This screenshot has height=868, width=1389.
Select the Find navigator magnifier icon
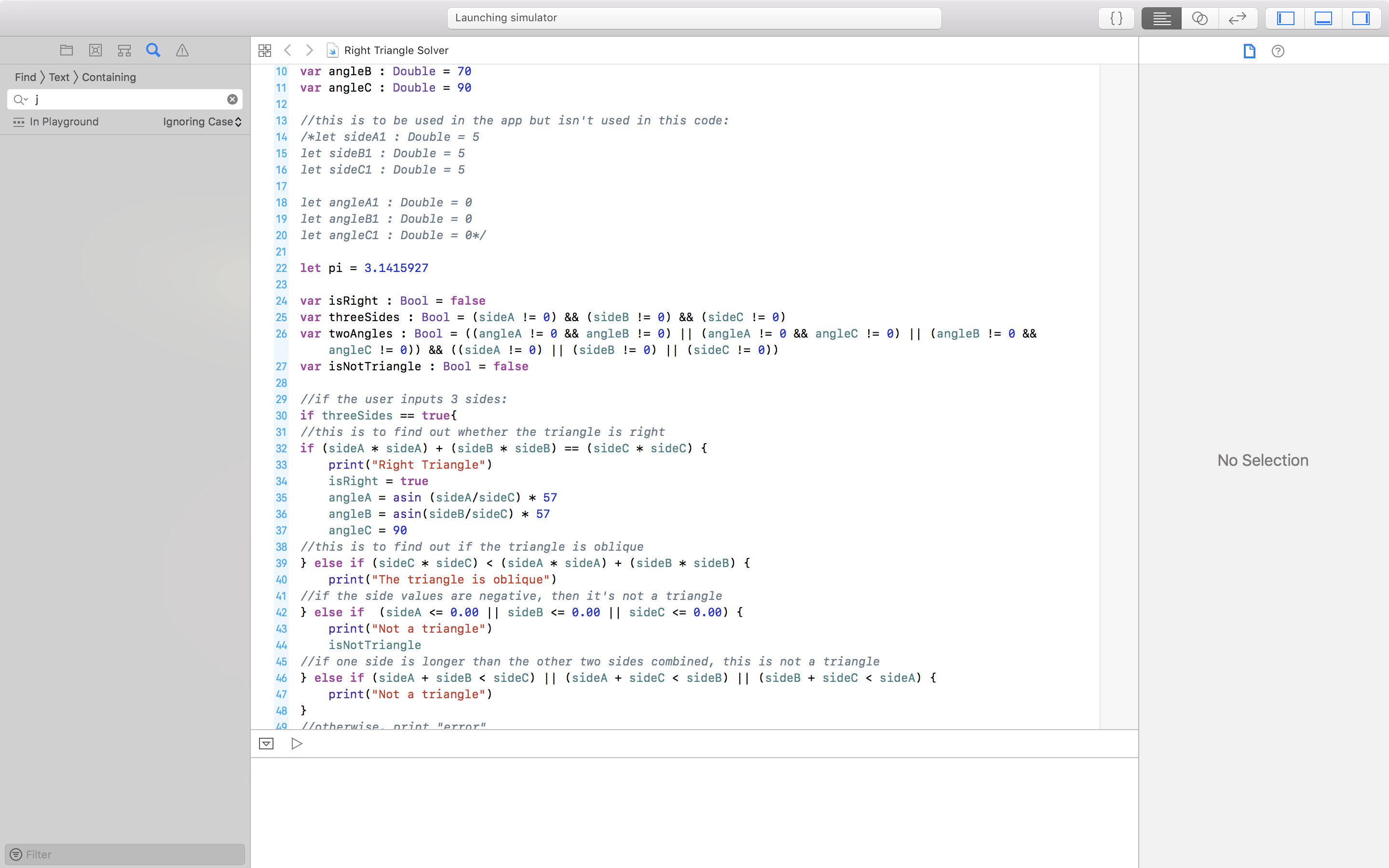153,51
